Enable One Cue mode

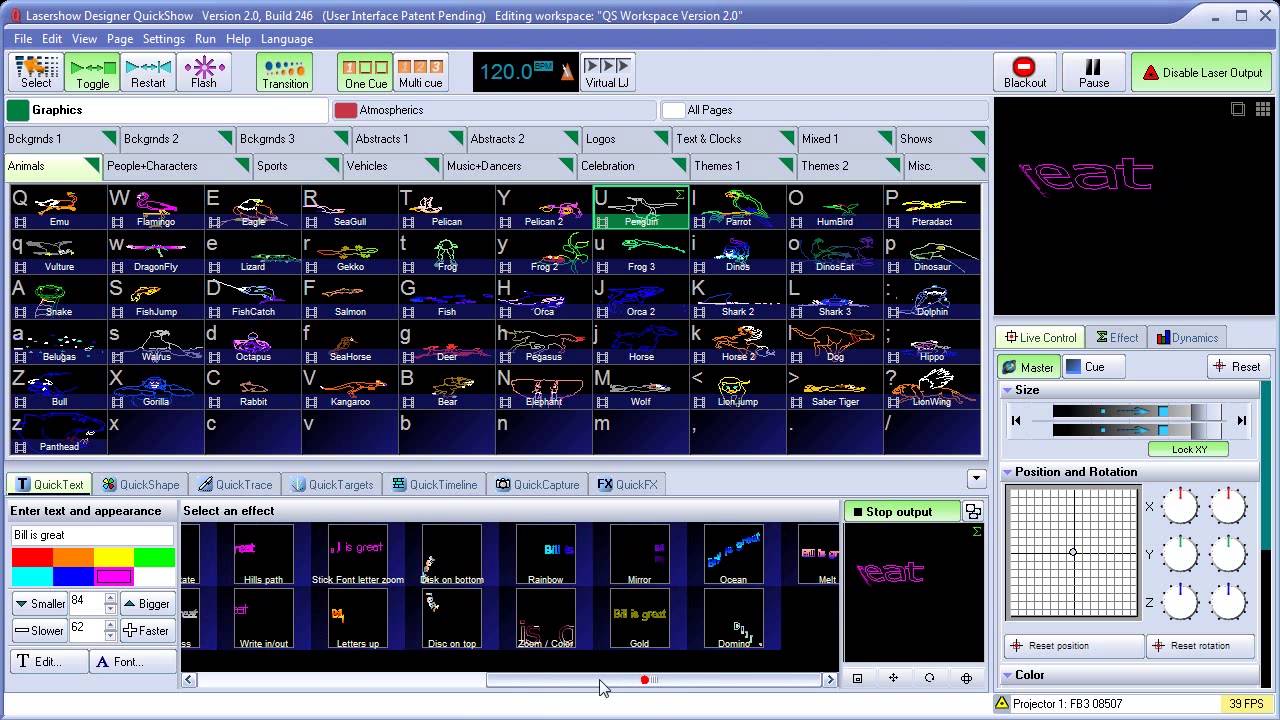tap(365, 72)
